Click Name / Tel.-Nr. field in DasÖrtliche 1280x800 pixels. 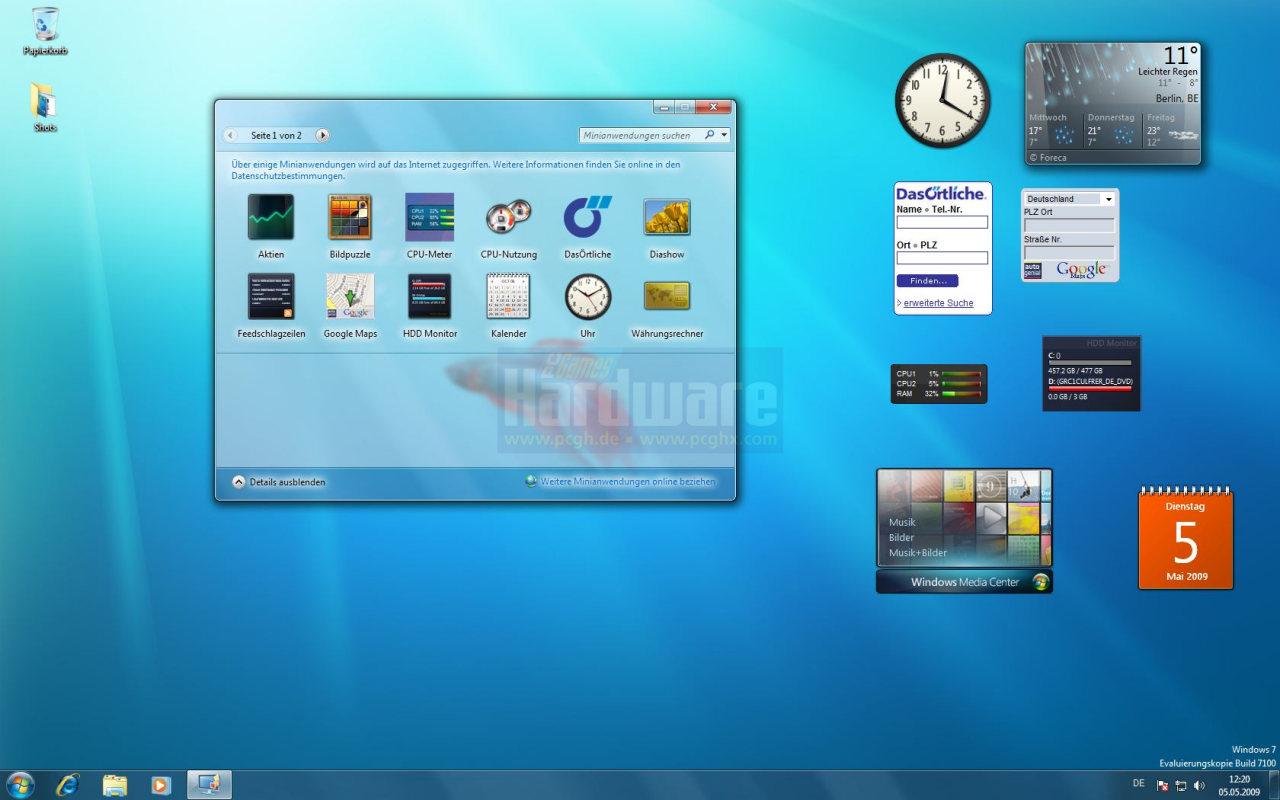pyautogui.click(x=942, y=223)
